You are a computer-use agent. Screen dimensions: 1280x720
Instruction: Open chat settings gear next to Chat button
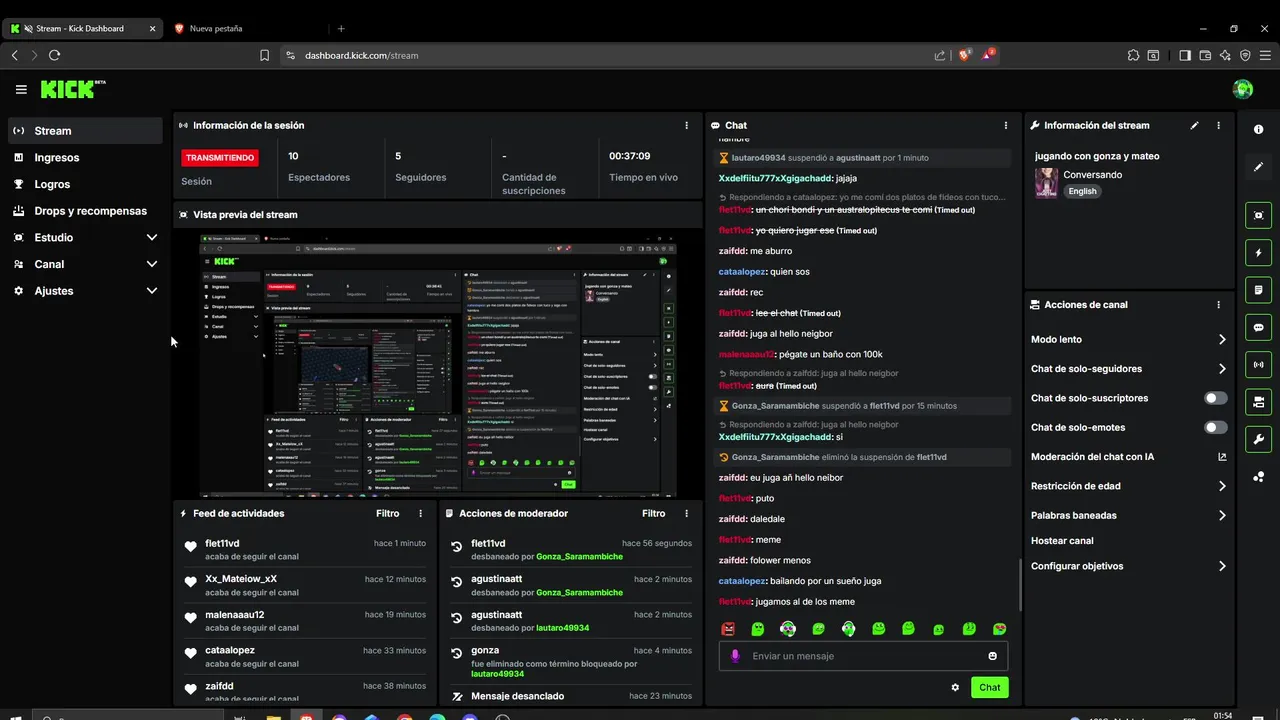tap(955, 687)
